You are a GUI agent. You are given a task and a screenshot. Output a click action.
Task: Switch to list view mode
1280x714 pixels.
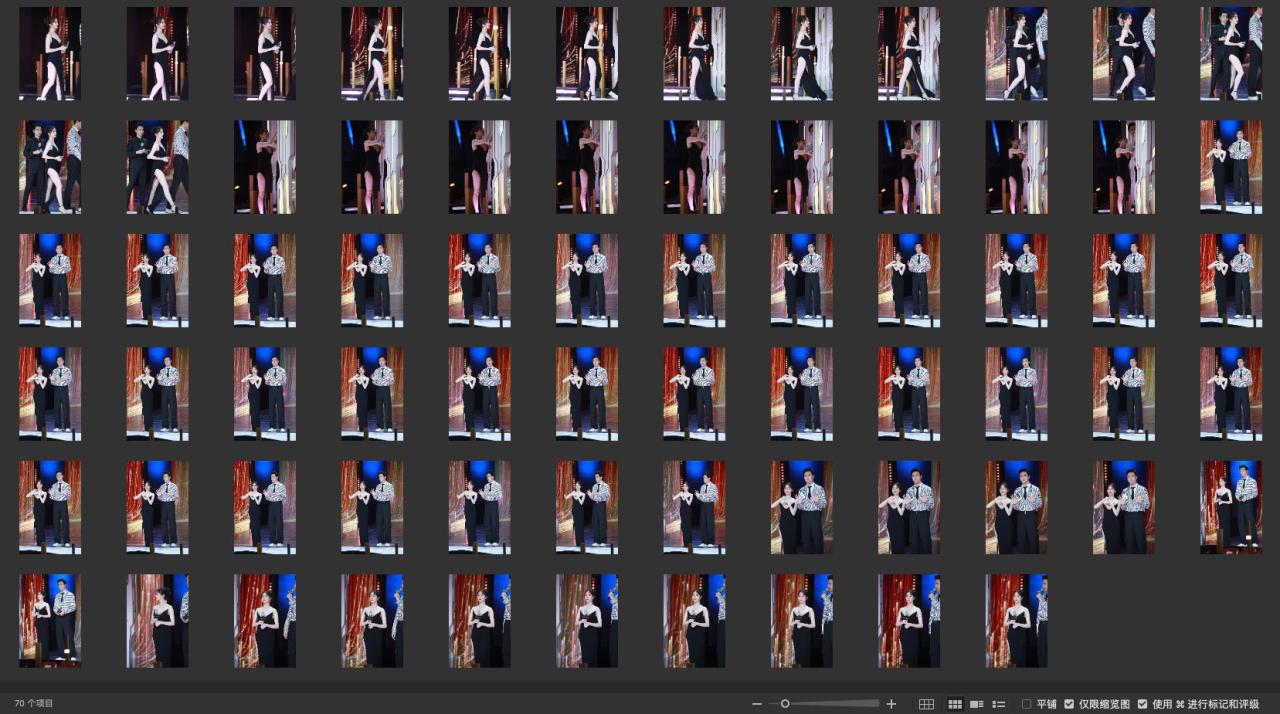(998, 704)
